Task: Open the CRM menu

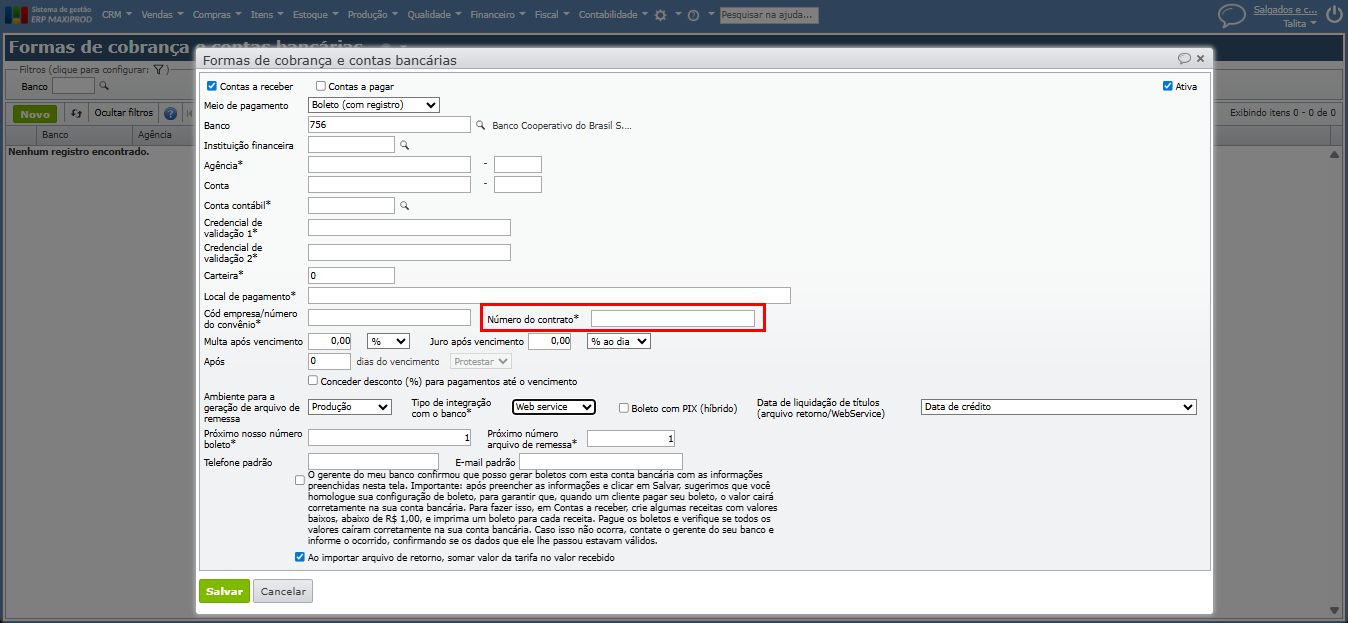Action: pyautogui.click(x=118, y=15)
